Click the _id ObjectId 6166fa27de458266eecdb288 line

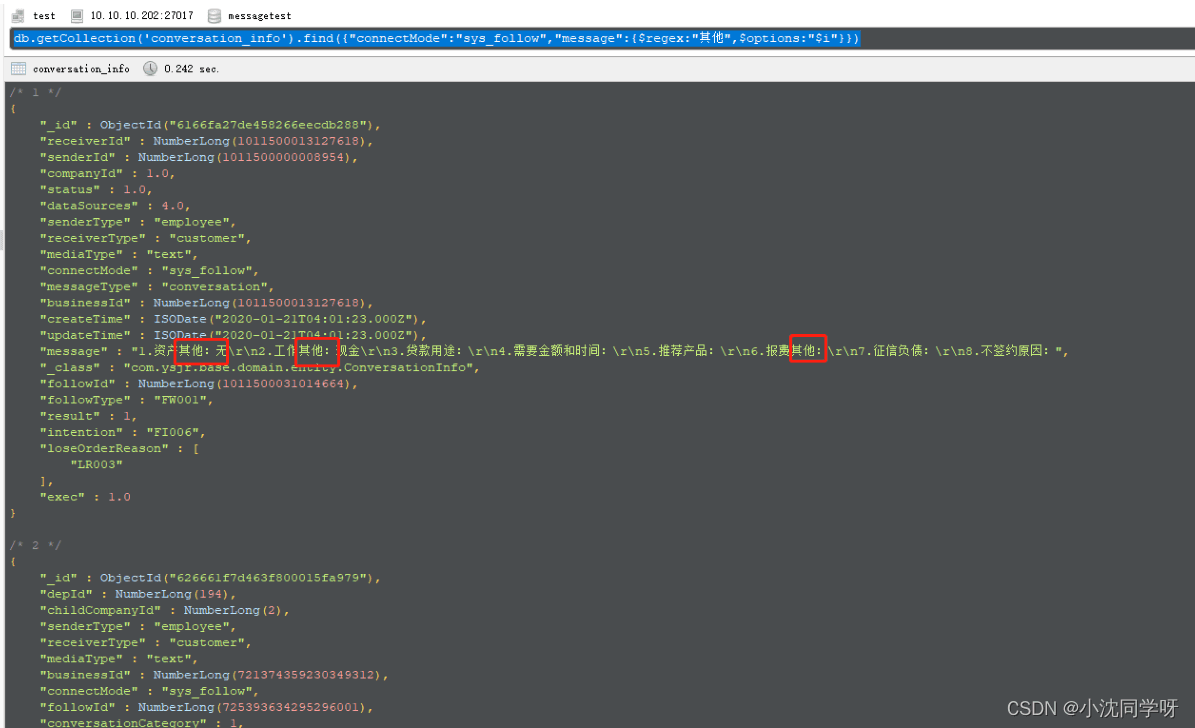[x=210, y=125]
